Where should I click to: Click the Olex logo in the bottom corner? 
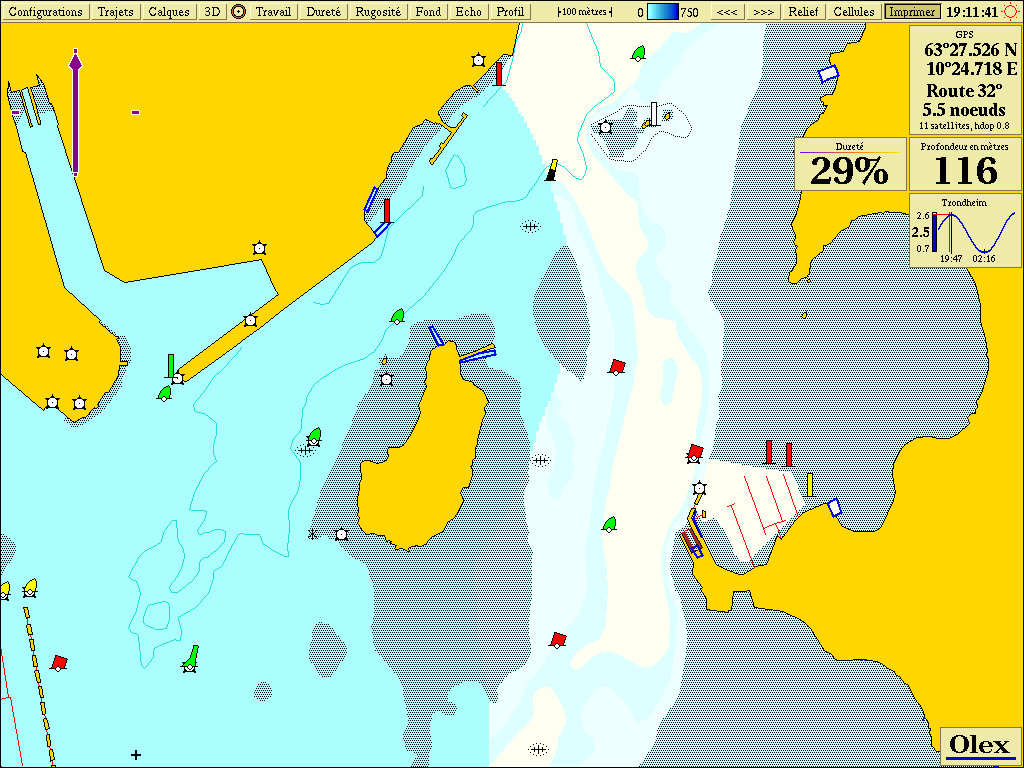point(979,745)
